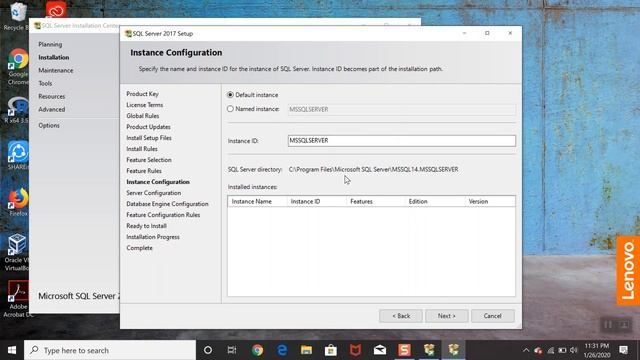
Task: Maximize the SQL Server 2017 Setup window
Action: (x=487, y=33)
